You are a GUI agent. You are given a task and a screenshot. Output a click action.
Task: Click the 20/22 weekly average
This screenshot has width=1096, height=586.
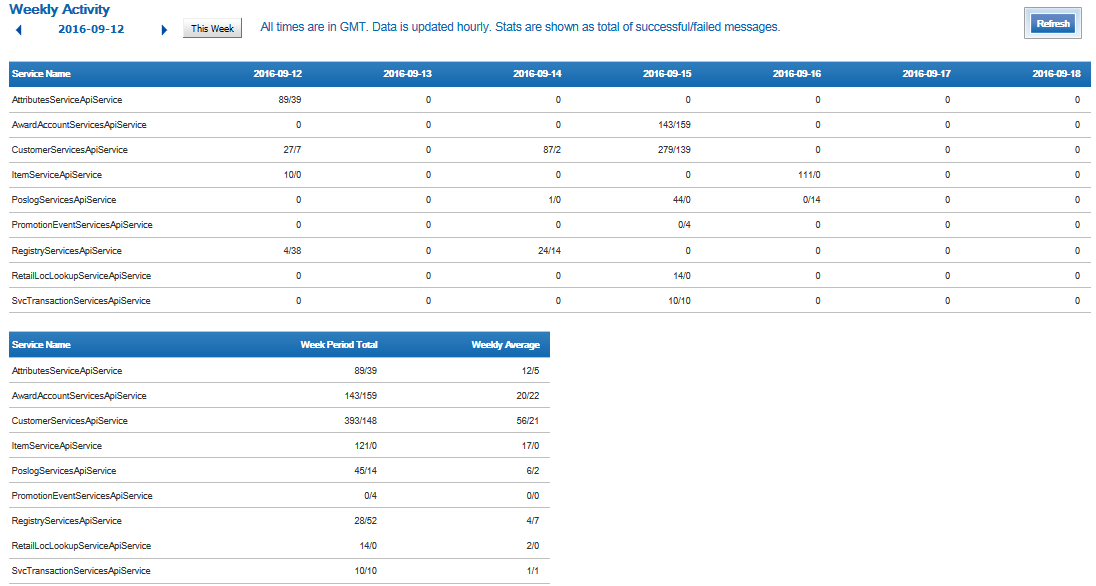pos(528,396)
